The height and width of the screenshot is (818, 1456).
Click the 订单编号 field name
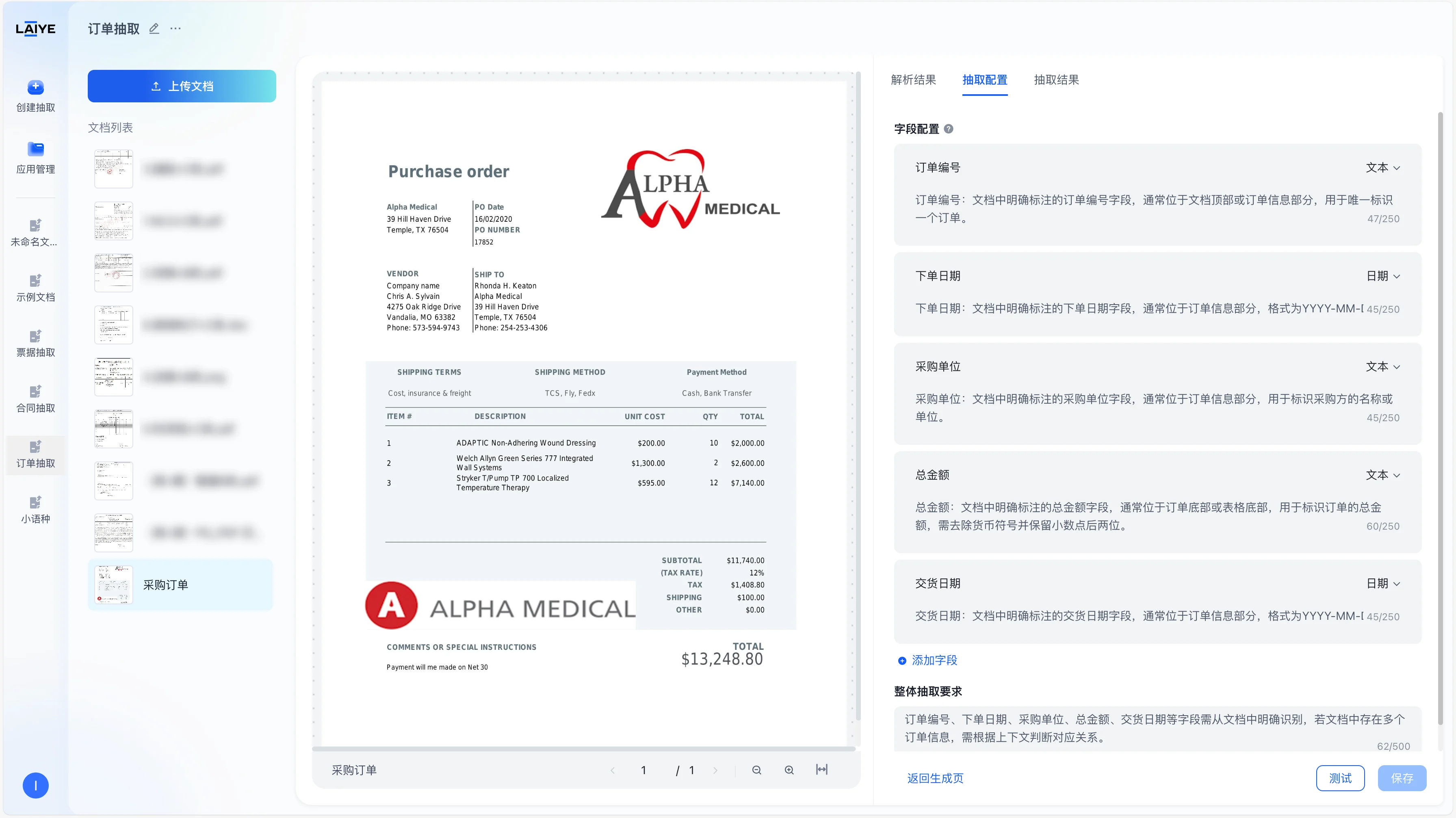938,168
